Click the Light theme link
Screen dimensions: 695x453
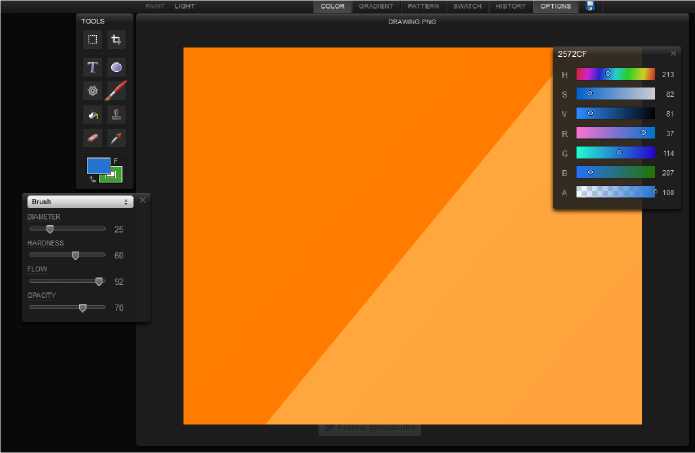tap(185, 6)
